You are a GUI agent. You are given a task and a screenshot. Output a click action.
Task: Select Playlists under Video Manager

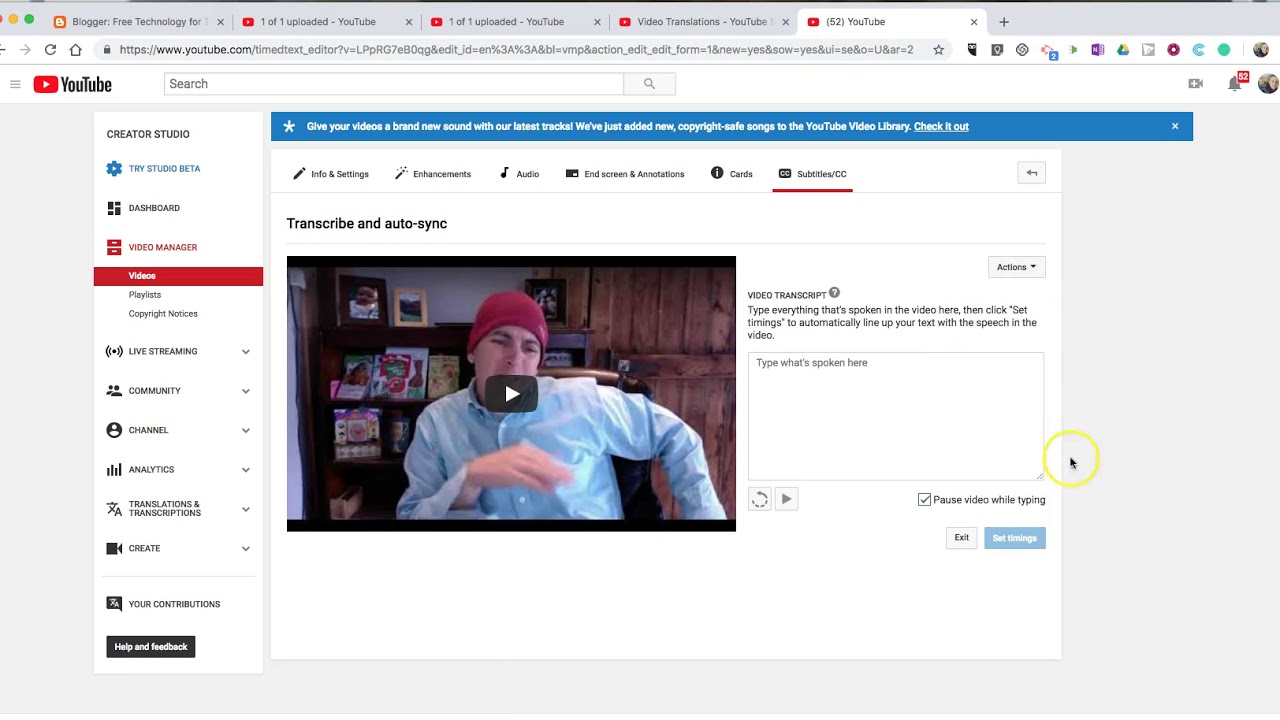[145, 294]
